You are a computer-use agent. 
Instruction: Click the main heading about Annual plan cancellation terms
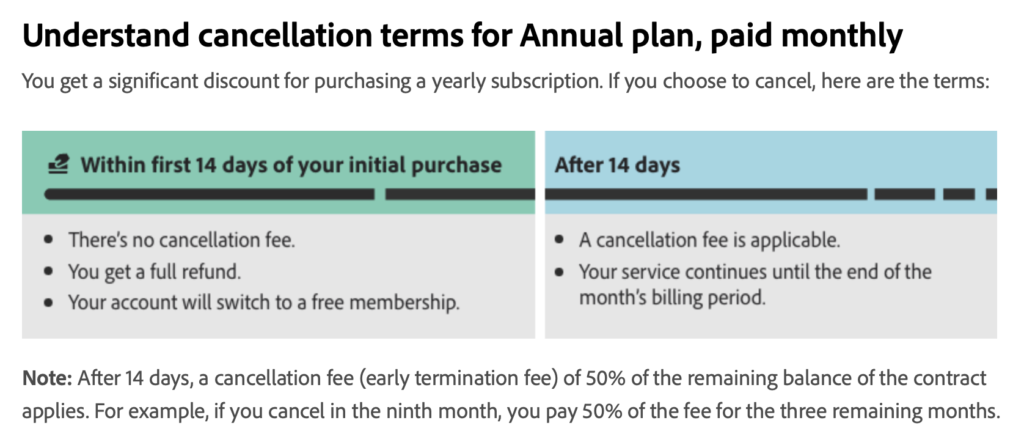(462, 36)
